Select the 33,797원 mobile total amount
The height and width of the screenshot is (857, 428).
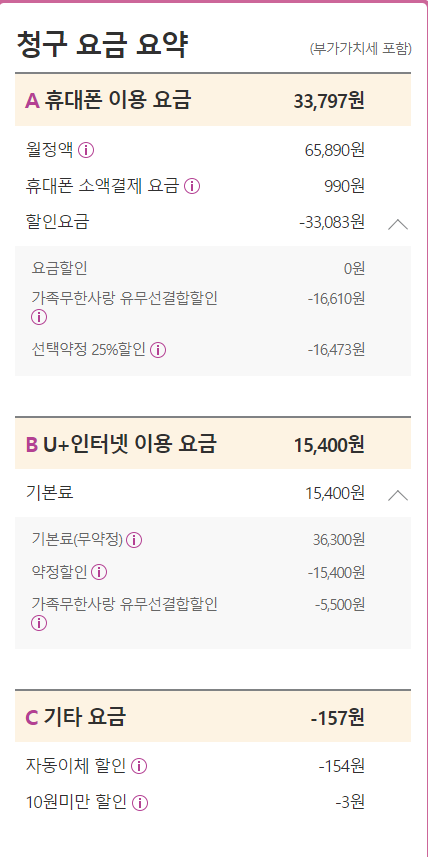tap(329, 101)
